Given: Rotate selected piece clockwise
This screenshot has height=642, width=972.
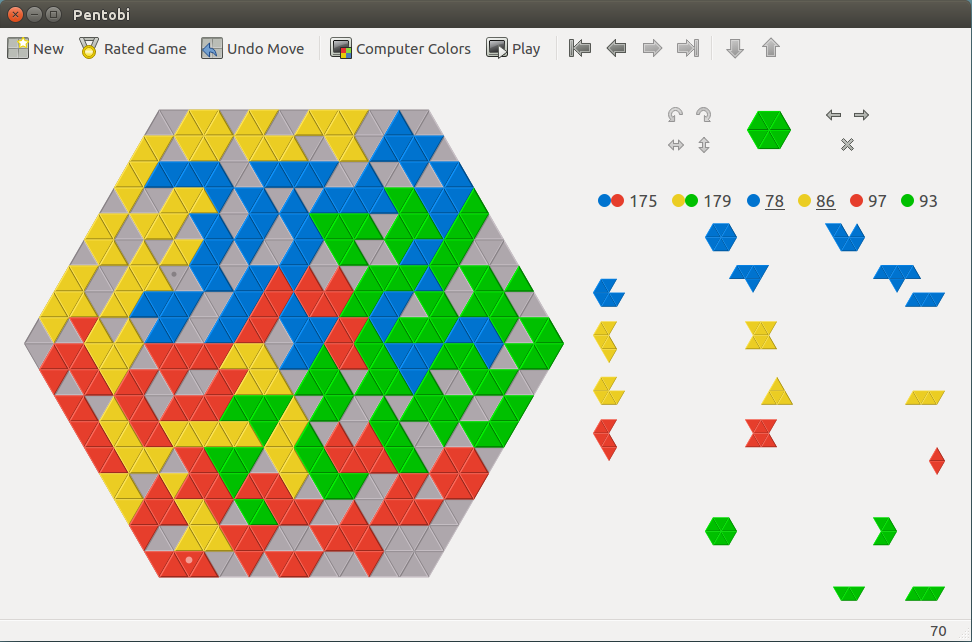Looking at the screenshot, I should click(x=704, y=115).
